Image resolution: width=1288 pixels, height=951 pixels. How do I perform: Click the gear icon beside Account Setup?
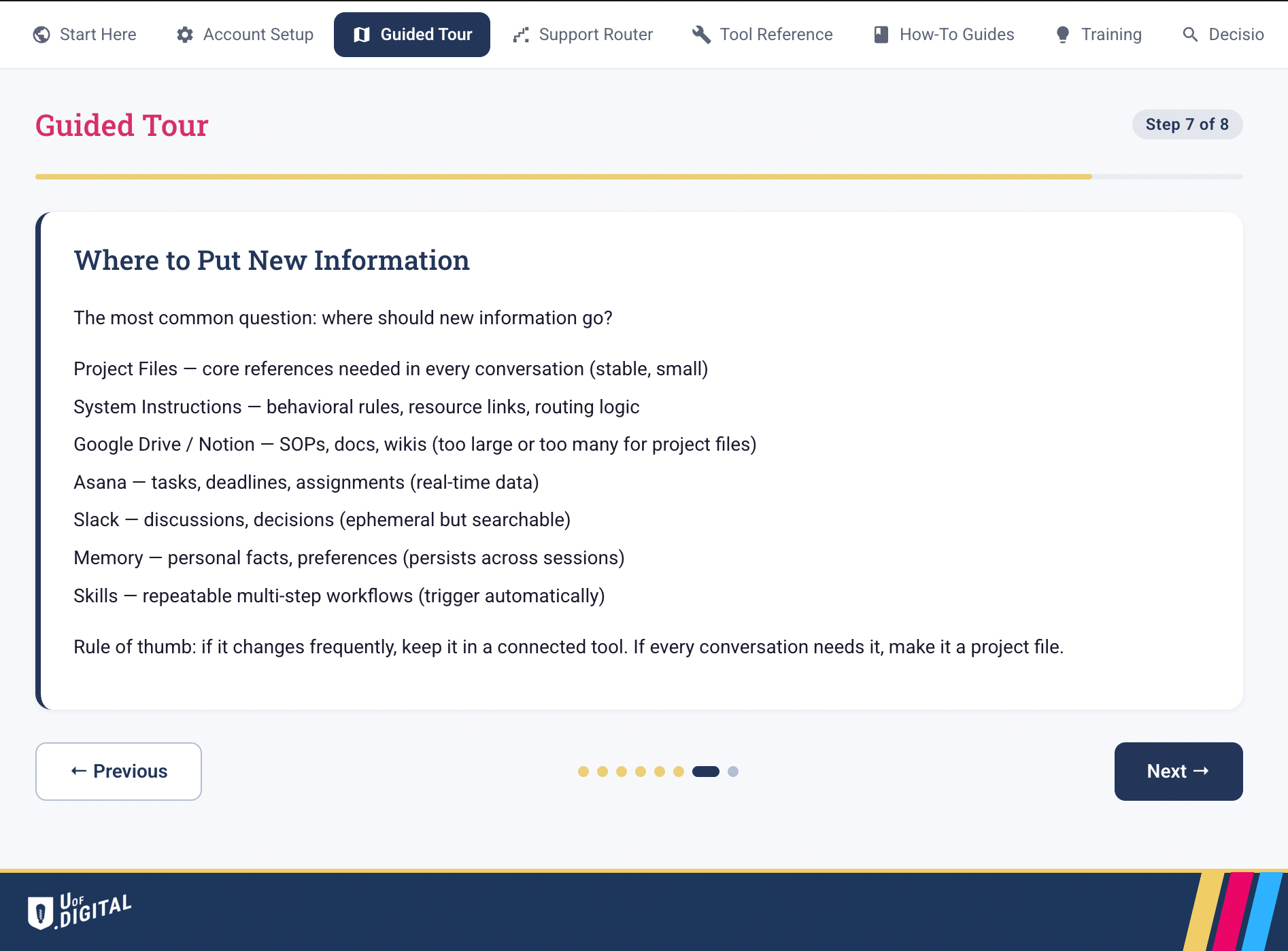click(x=185, y=35)
